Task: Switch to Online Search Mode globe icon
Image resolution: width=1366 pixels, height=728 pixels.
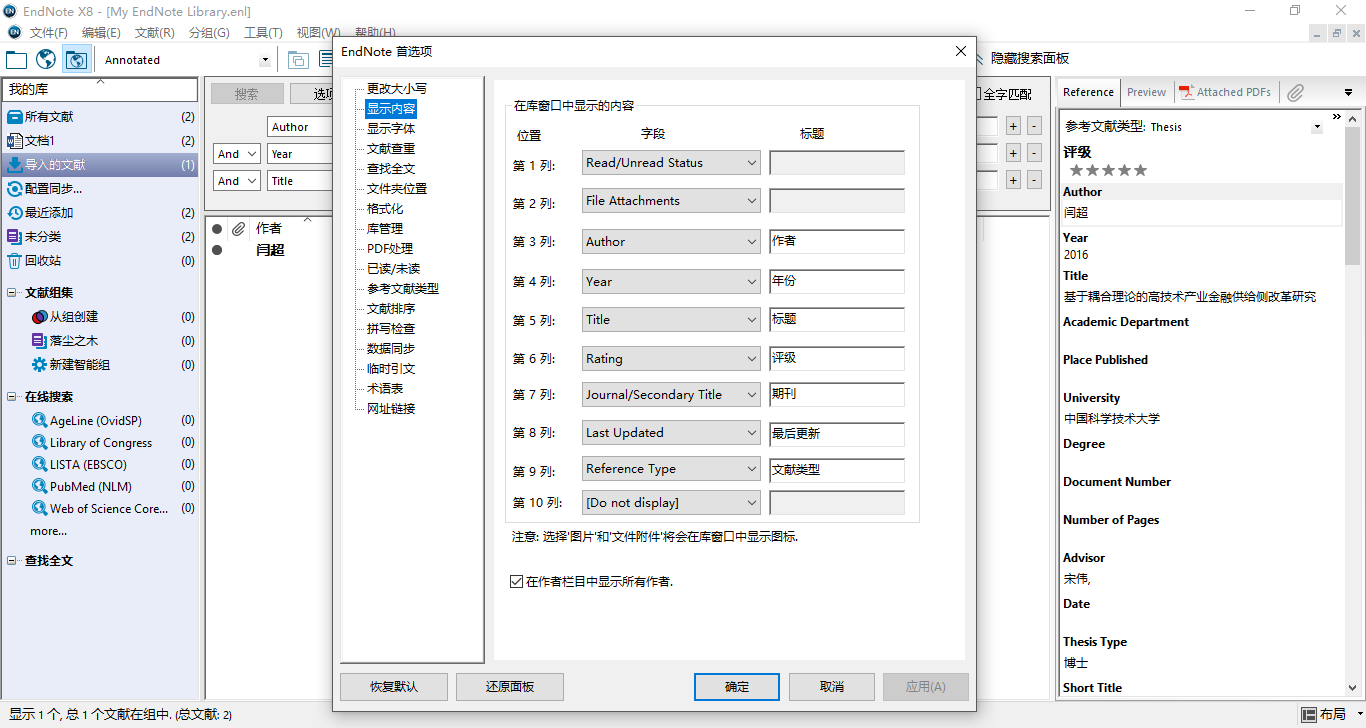Action: tap(46, 60)
